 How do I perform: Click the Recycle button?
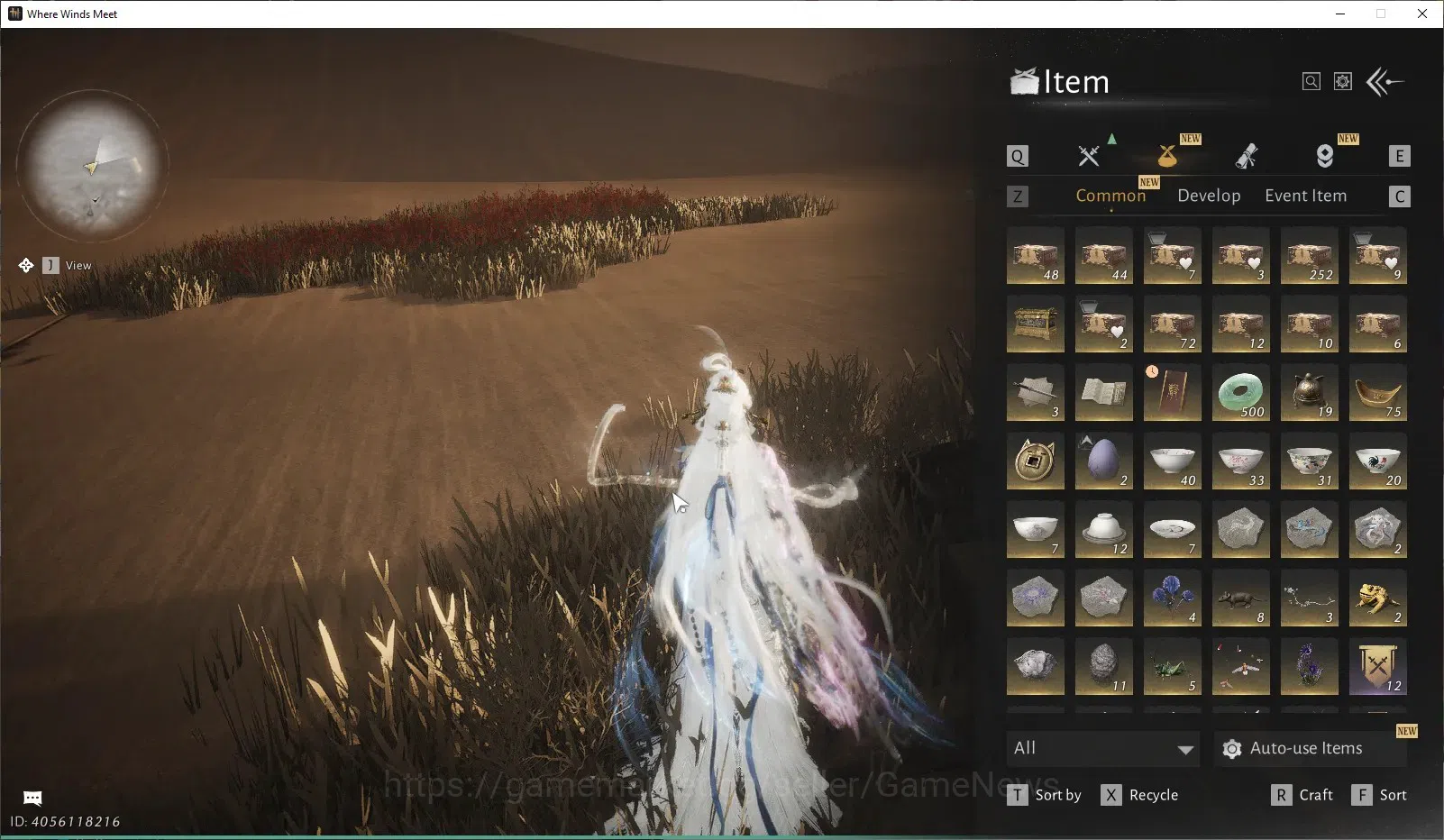click(x=1139, y=795)
